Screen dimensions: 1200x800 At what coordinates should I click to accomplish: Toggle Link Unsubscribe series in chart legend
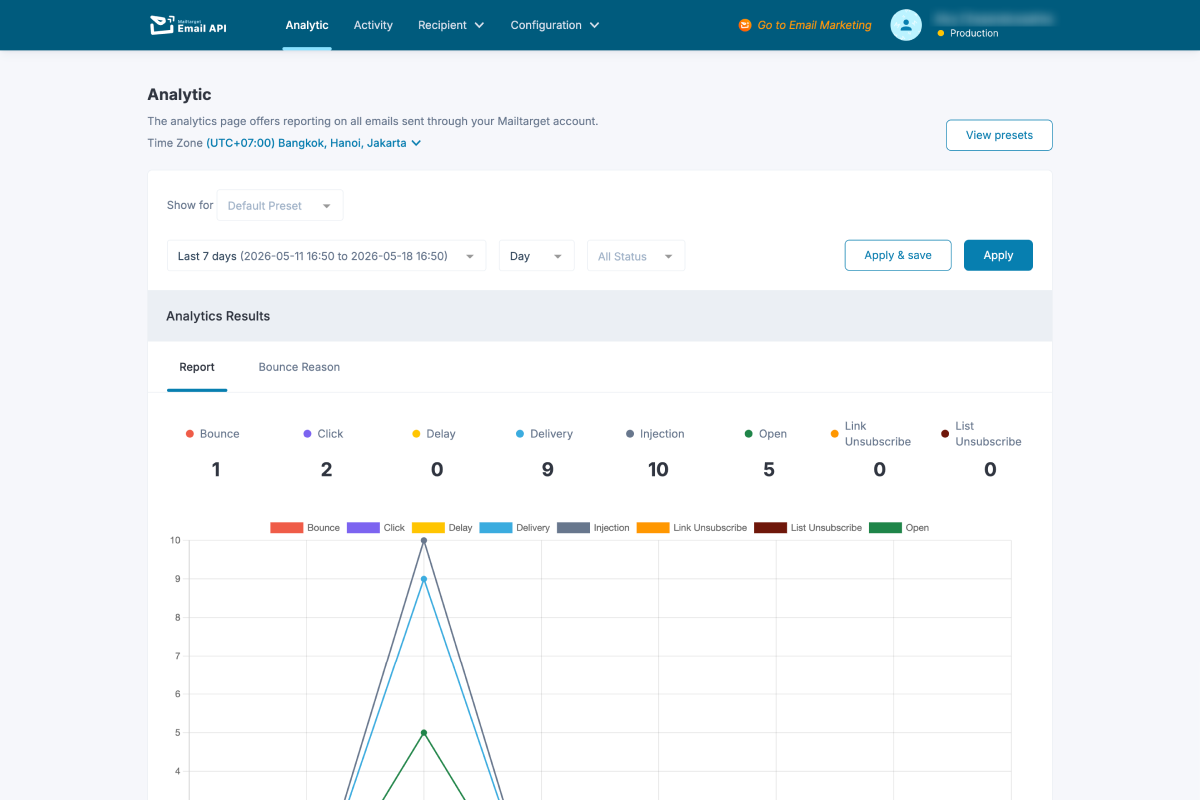(692, 528)
